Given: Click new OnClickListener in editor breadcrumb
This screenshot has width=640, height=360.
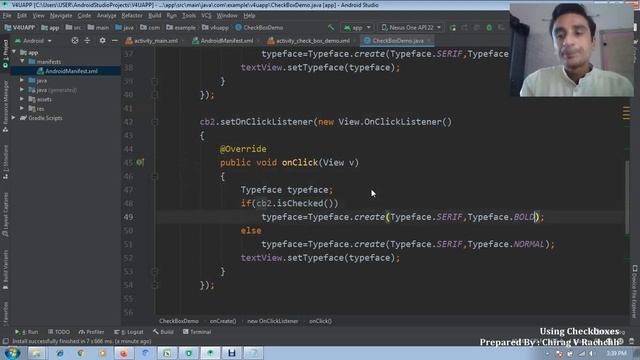Looking at the screenshot, I should click(x=273, y=321).
